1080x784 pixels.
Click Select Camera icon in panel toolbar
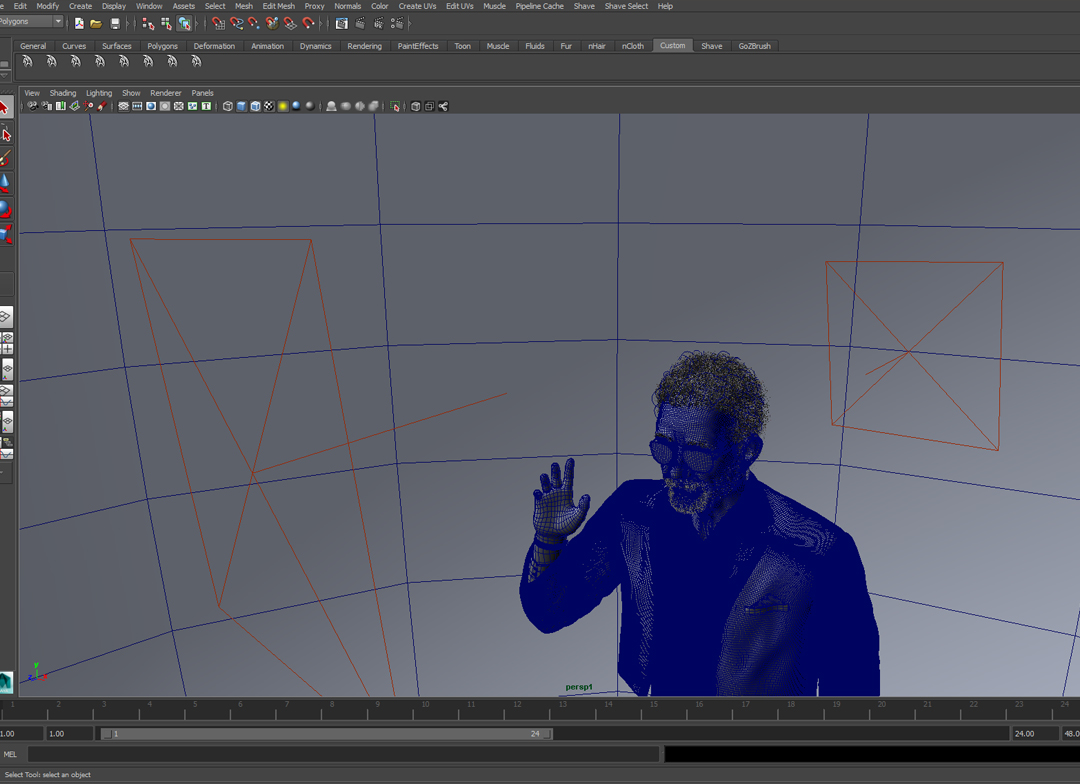tap(32, 106)
